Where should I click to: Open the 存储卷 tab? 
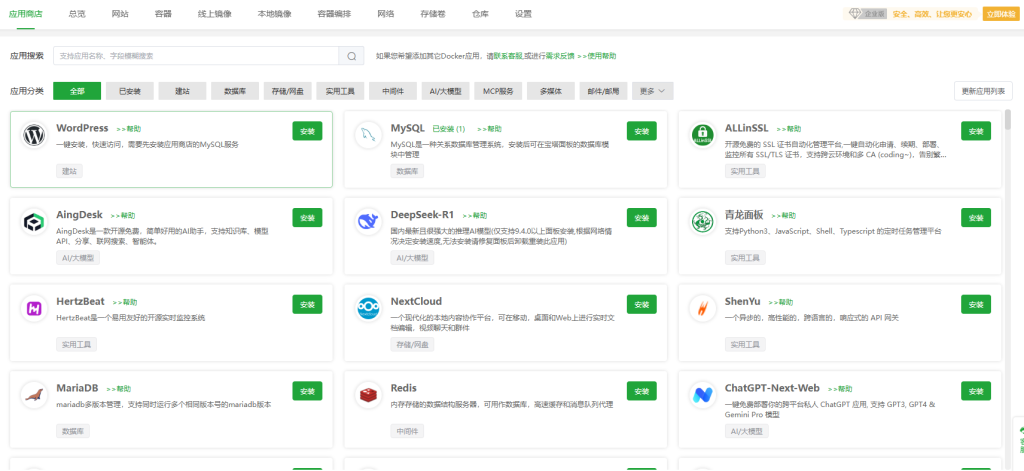coord(433,14)
